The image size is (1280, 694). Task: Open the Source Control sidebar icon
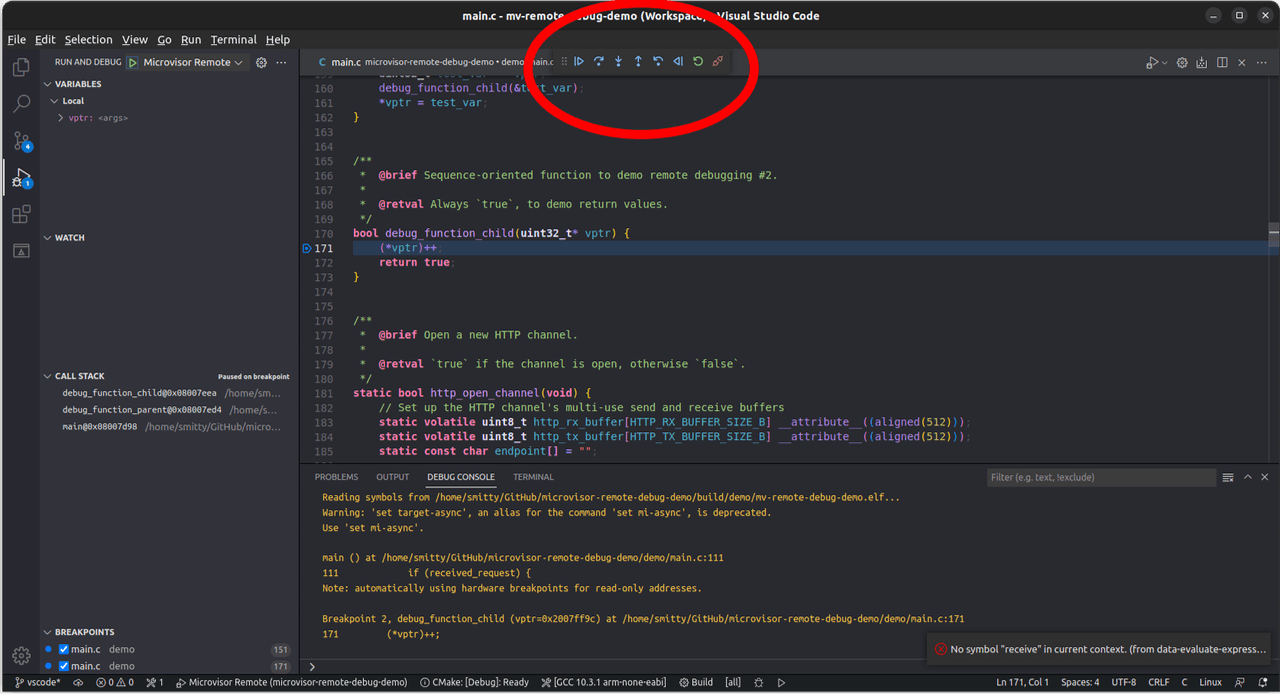[22, 142]
